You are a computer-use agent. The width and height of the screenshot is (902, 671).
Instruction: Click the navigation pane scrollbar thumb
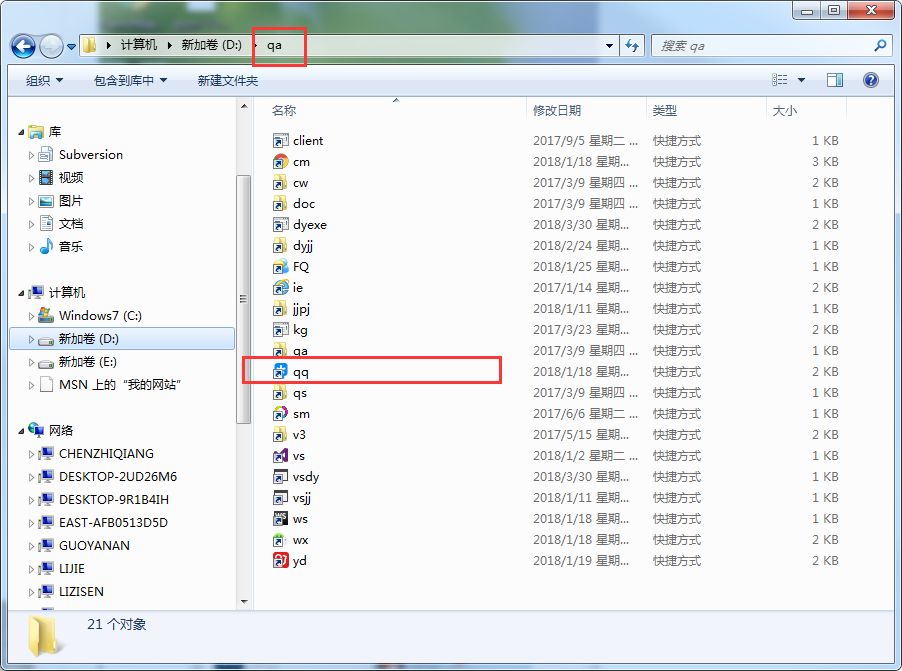coord(243,299)
